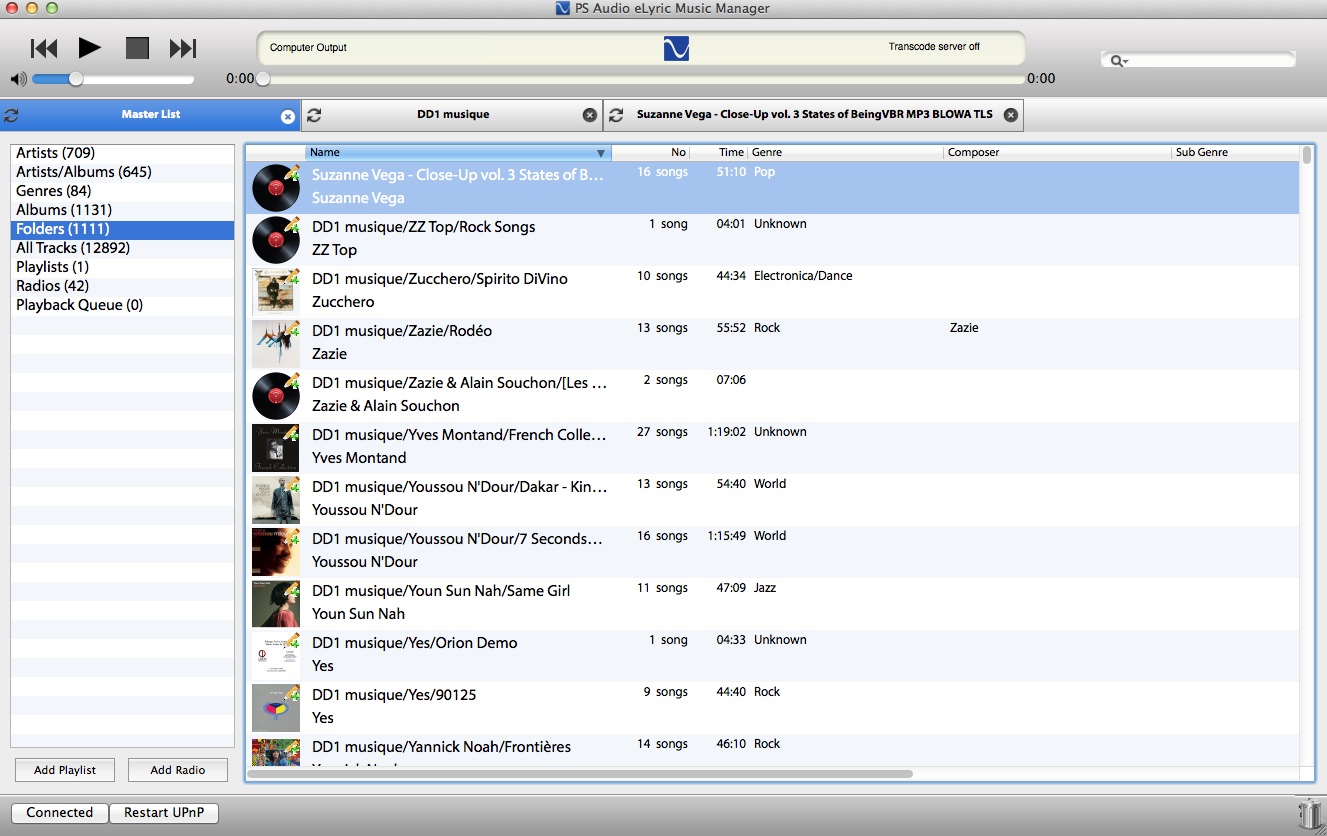This screenshot has width=1327, height=836.
Task: Click Add Playlist button
Action: coord(65,770)
